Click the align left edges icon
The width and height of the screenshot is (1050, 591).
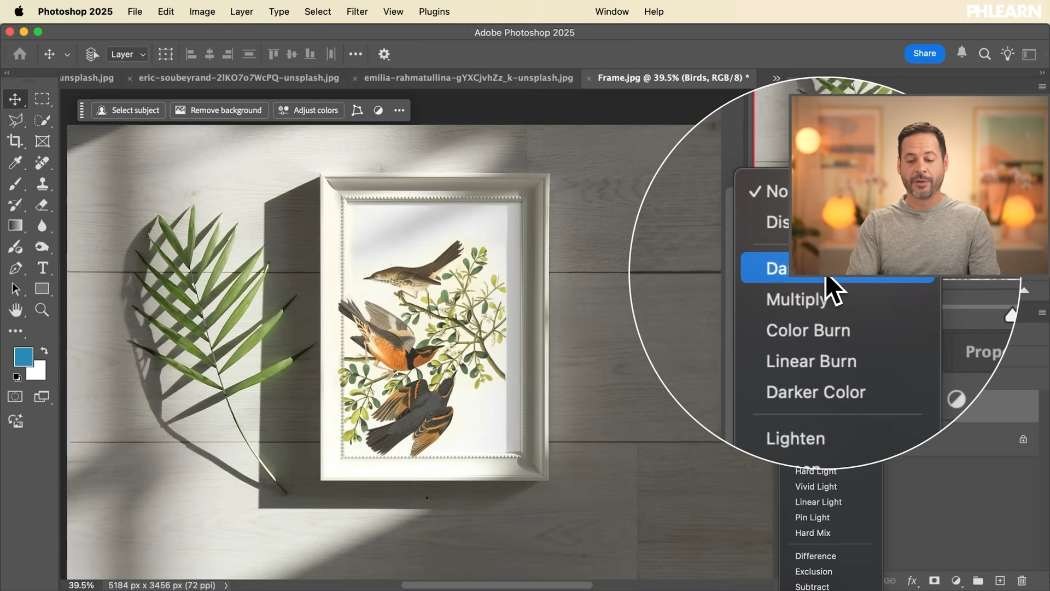(191, 54)
